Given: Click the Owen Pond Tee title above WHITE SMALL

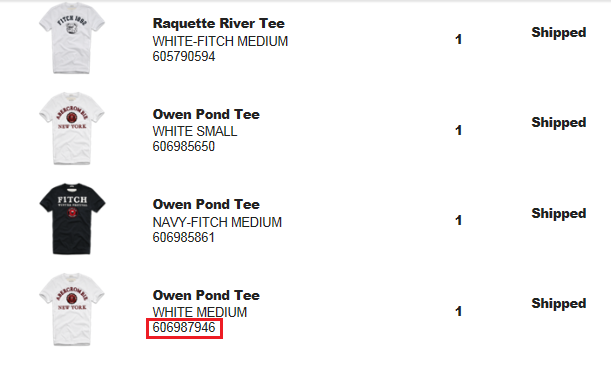Looking at the screenshot, I should [206, 114].
